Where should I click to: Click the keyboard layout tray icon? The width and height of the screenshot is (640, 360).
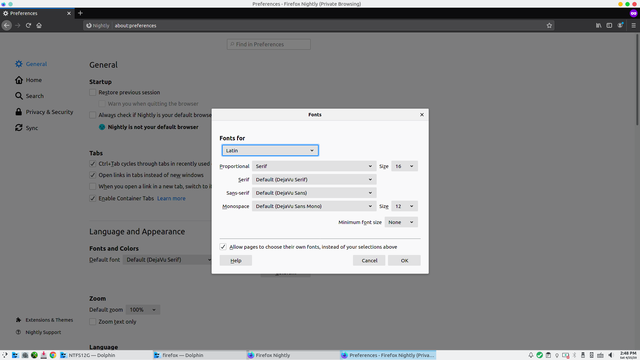click(600, 355)
